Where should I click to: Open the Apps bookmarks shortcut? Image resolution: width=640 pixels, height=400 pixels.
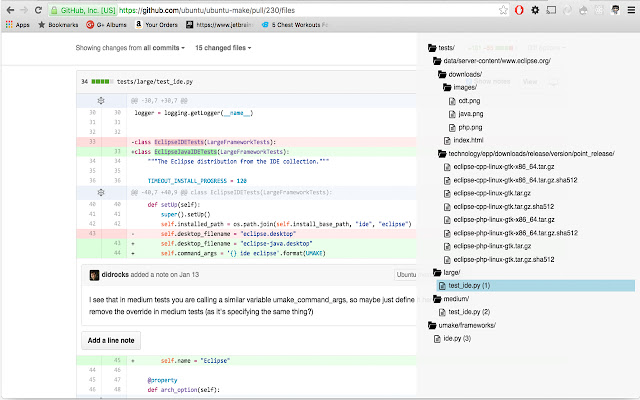click(16, 25)
